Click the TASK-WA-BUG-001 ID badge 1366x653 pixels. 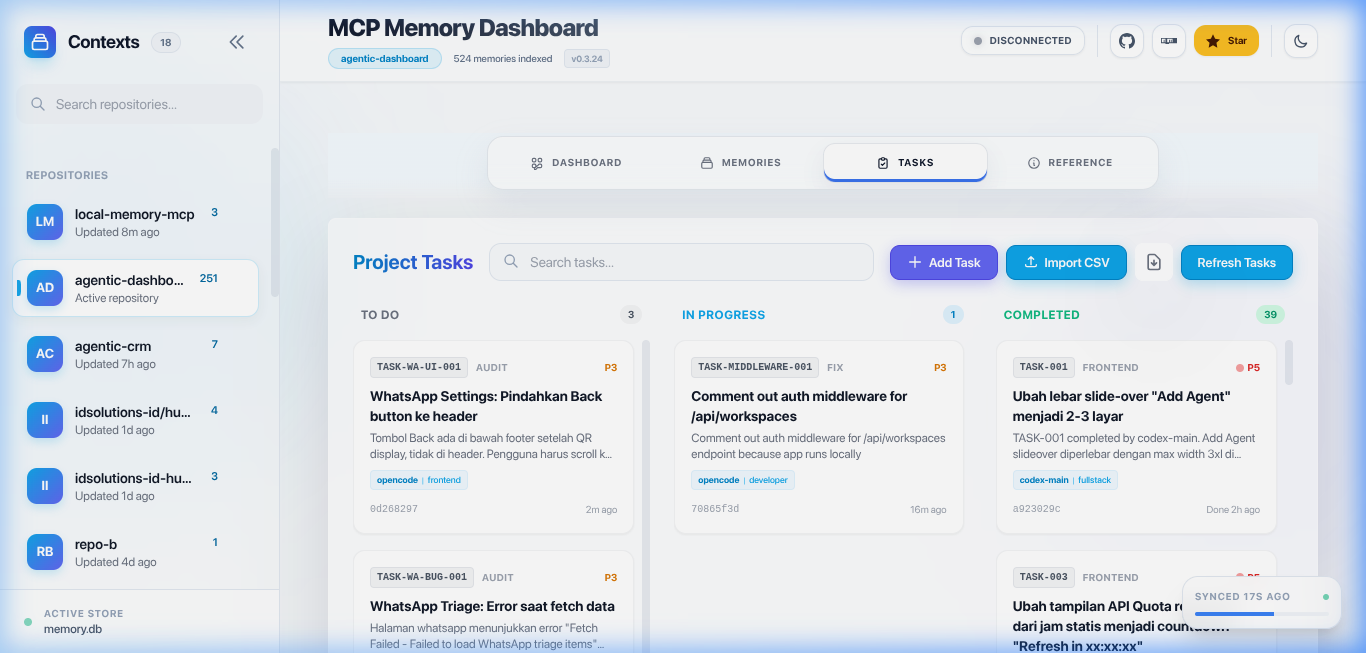(422, 577)
